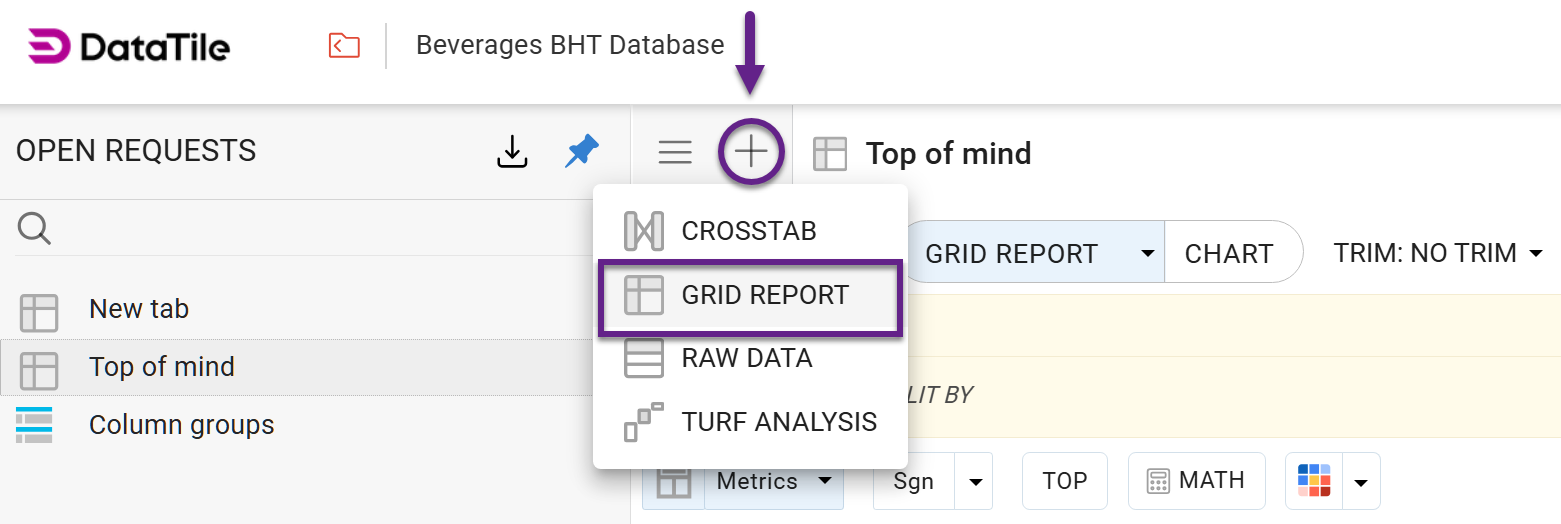Expand the GRID REPORT view dropdown
The width and height of the screenshot is (1561, 524).
1147,254
